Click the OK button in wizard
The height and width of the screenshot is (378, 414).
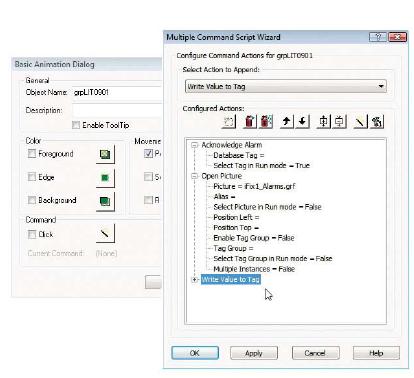click(x=195, y=353)
